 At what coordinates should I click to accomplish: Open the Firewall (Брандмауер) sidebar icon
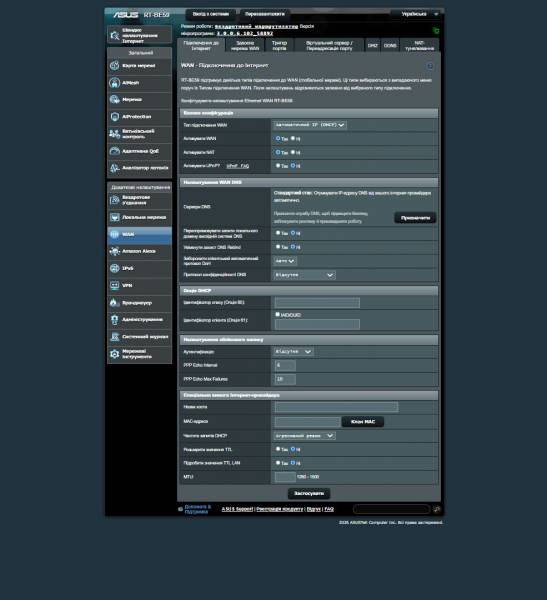click(114, 303)
